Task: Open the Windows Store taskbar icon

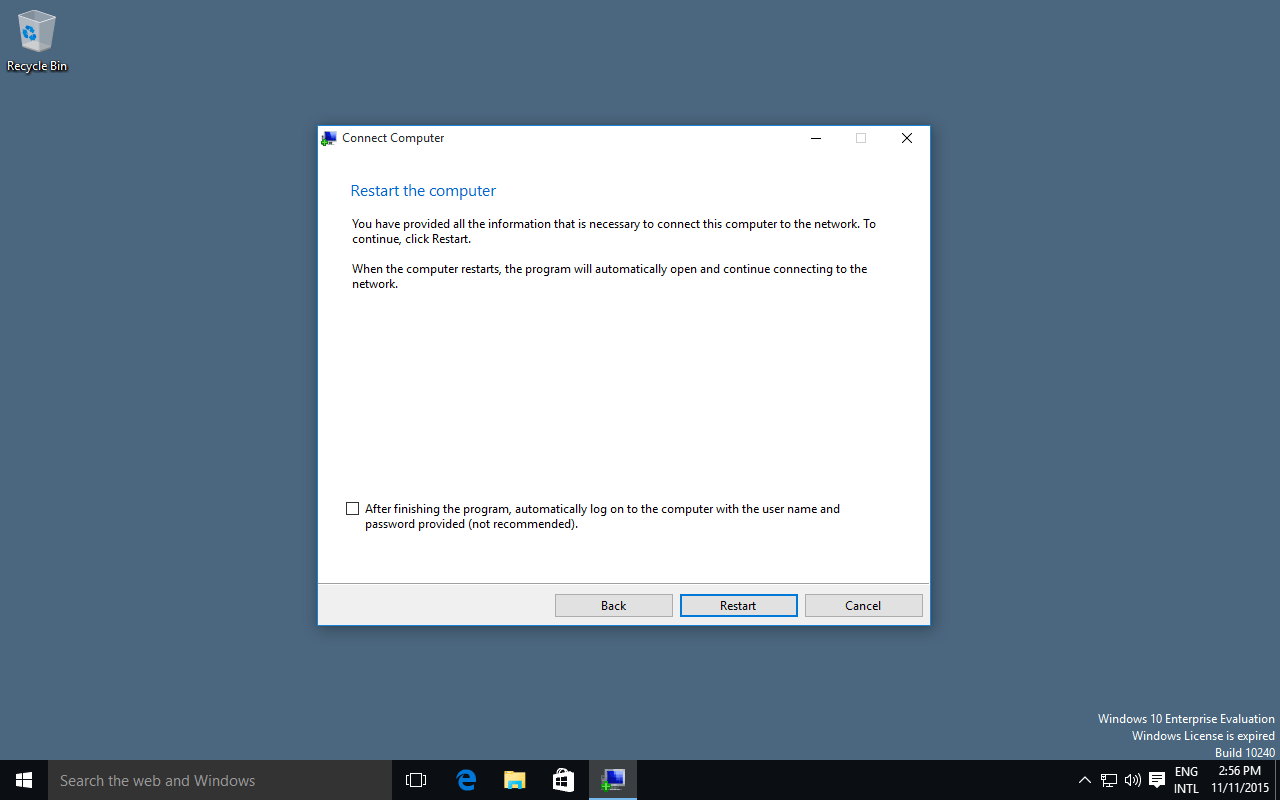Action: (x=564, y=780)
